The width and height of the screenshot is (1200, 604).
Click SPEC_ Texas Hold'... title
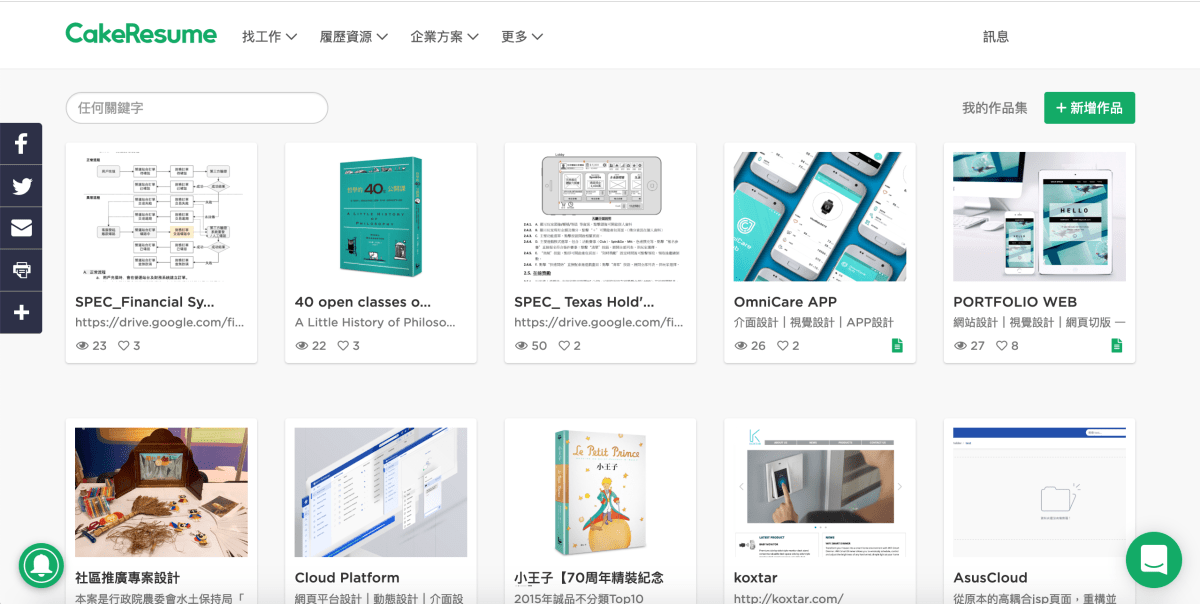(x=585, y=302)
